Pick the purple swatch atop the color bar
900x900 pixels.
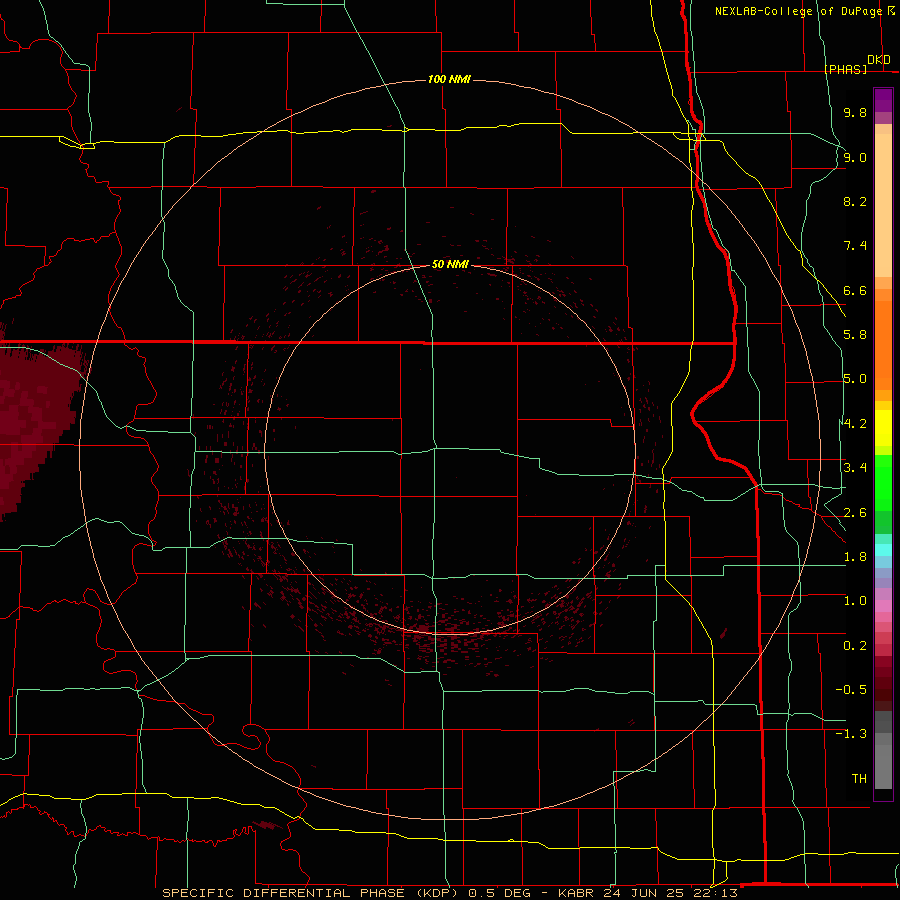[883, 100]
